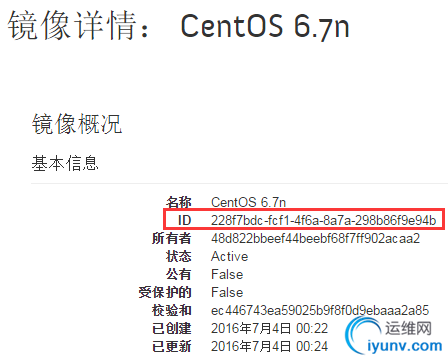Click the status value Active

click(x=230, y=256)
